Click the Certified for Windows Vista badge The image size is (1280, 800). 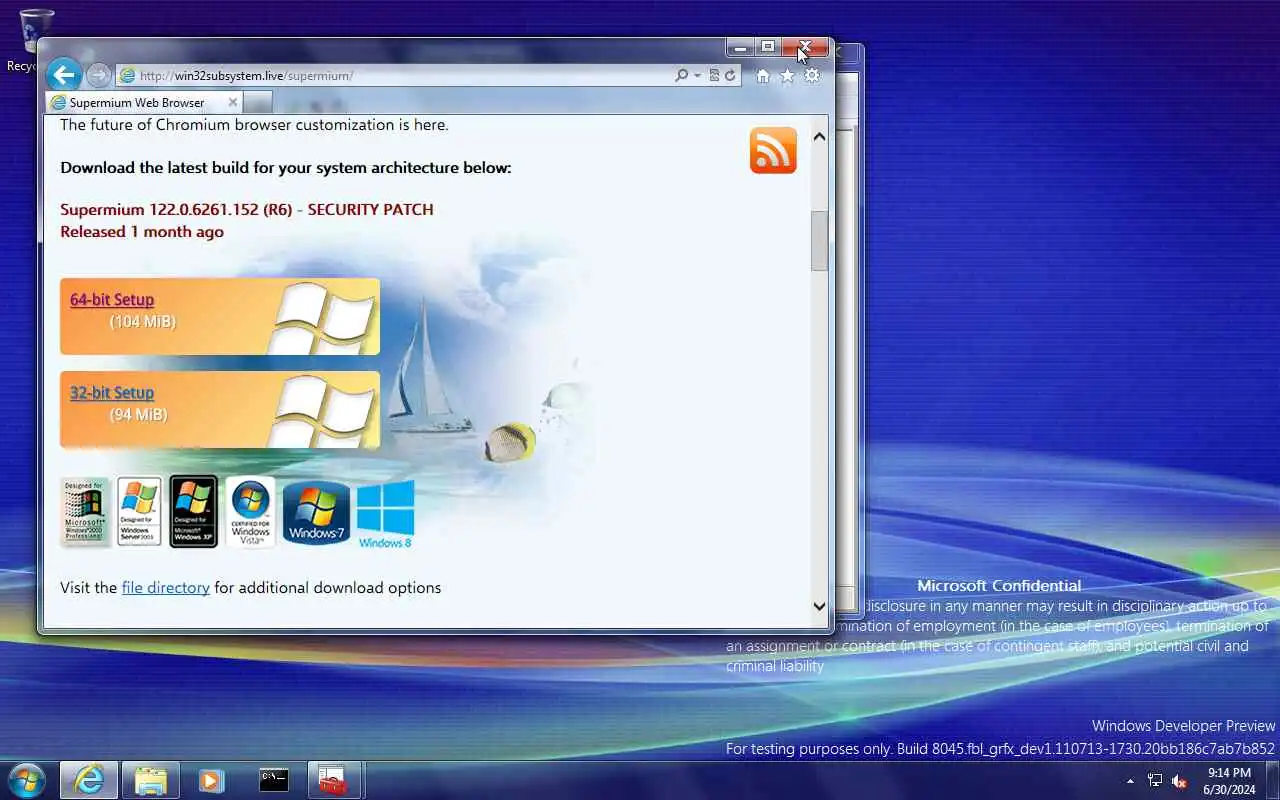250,511
